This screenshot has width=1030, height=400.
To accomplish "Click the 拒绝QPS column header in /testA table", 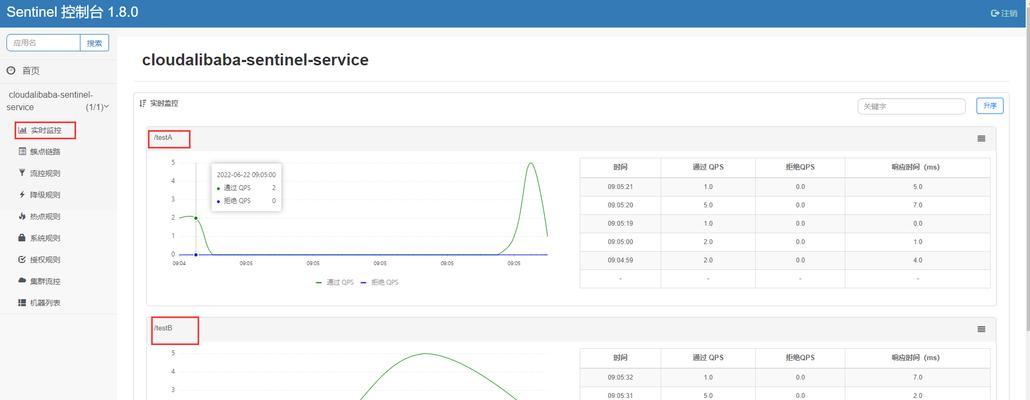I will [x=800, y=167].
